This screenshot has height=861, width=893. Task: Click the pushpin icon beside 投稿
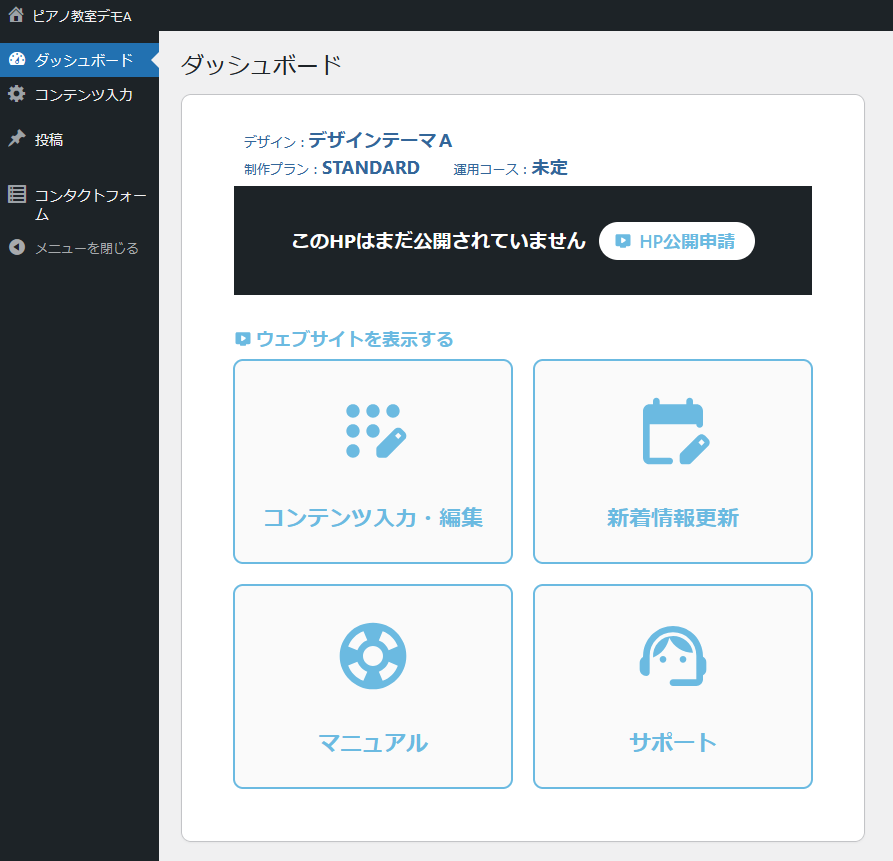click(16, 139)
